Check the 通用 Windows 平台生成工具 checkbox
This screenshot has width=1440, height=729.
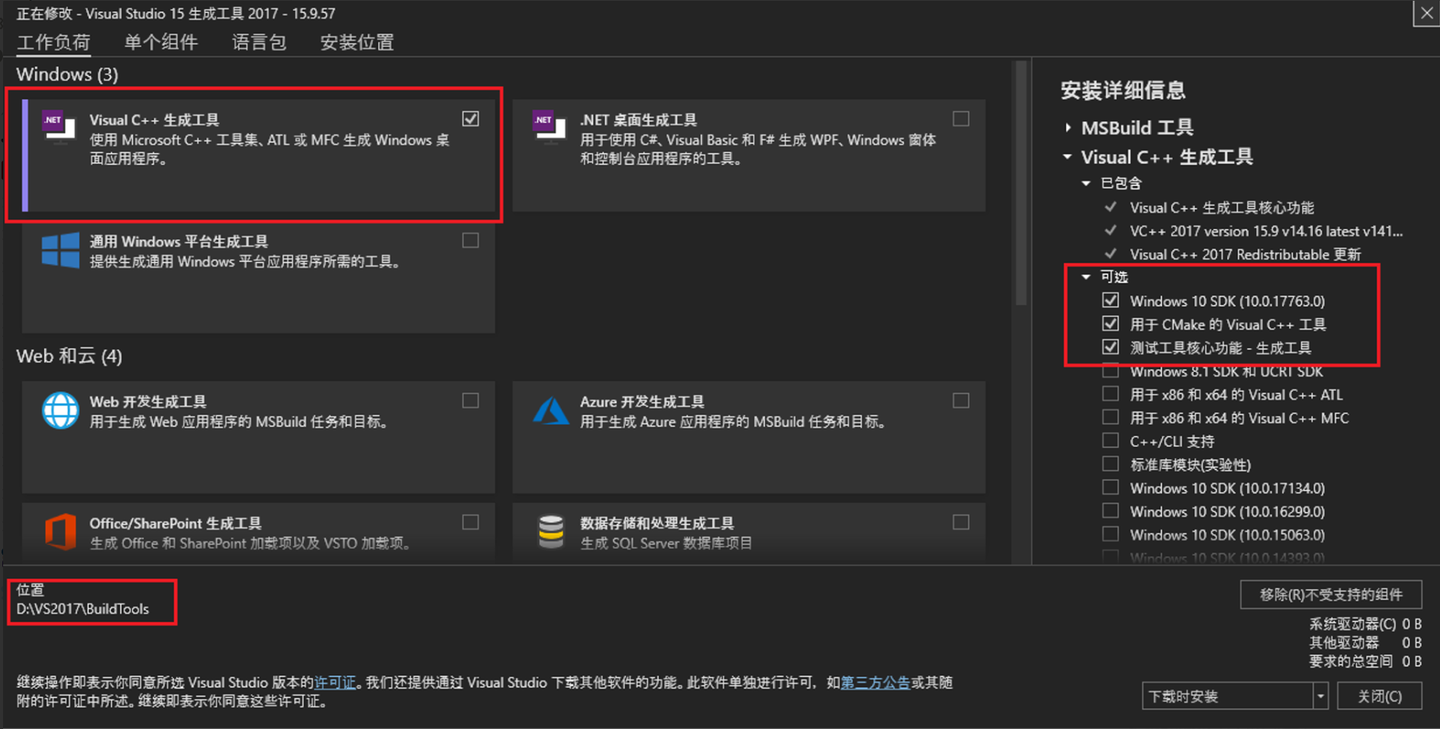pos(471,240)
